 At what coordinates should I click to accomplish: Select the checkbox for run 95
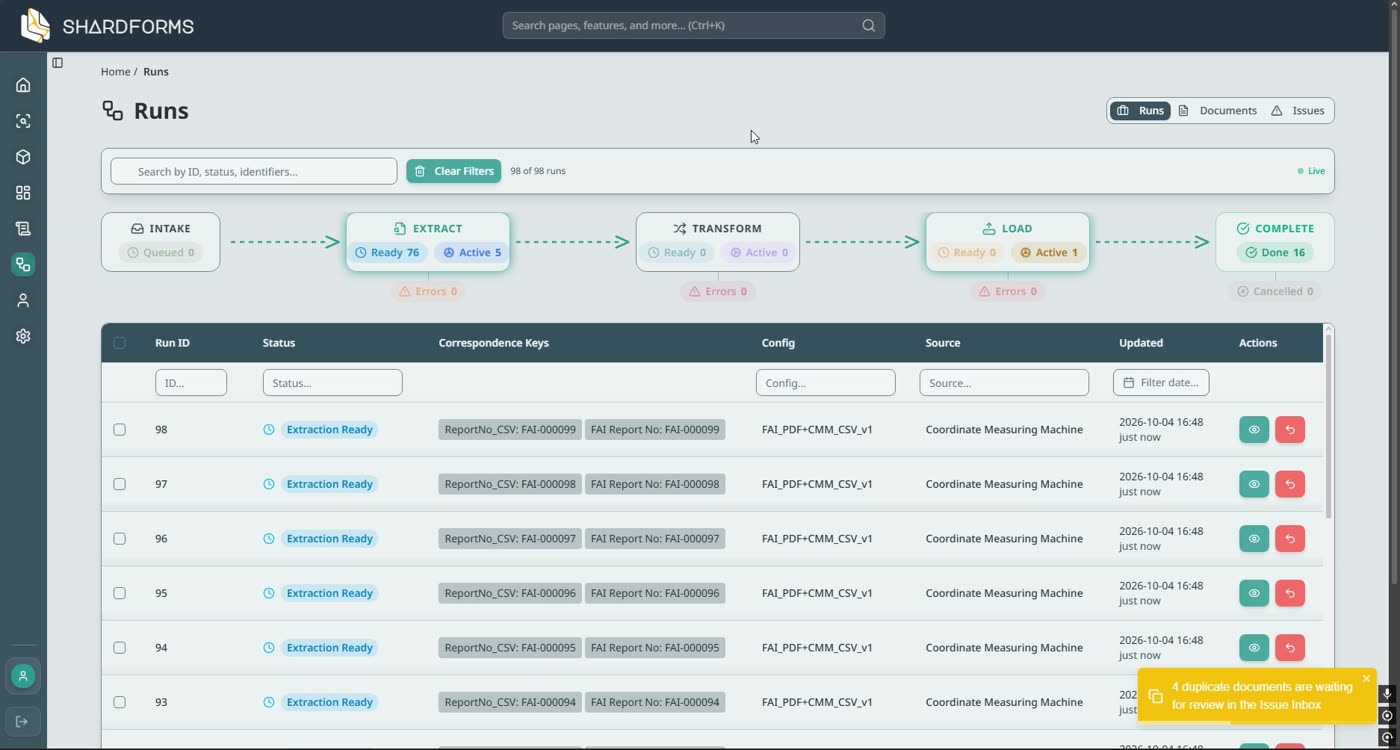pyautogui.click(x=119, y=593)
